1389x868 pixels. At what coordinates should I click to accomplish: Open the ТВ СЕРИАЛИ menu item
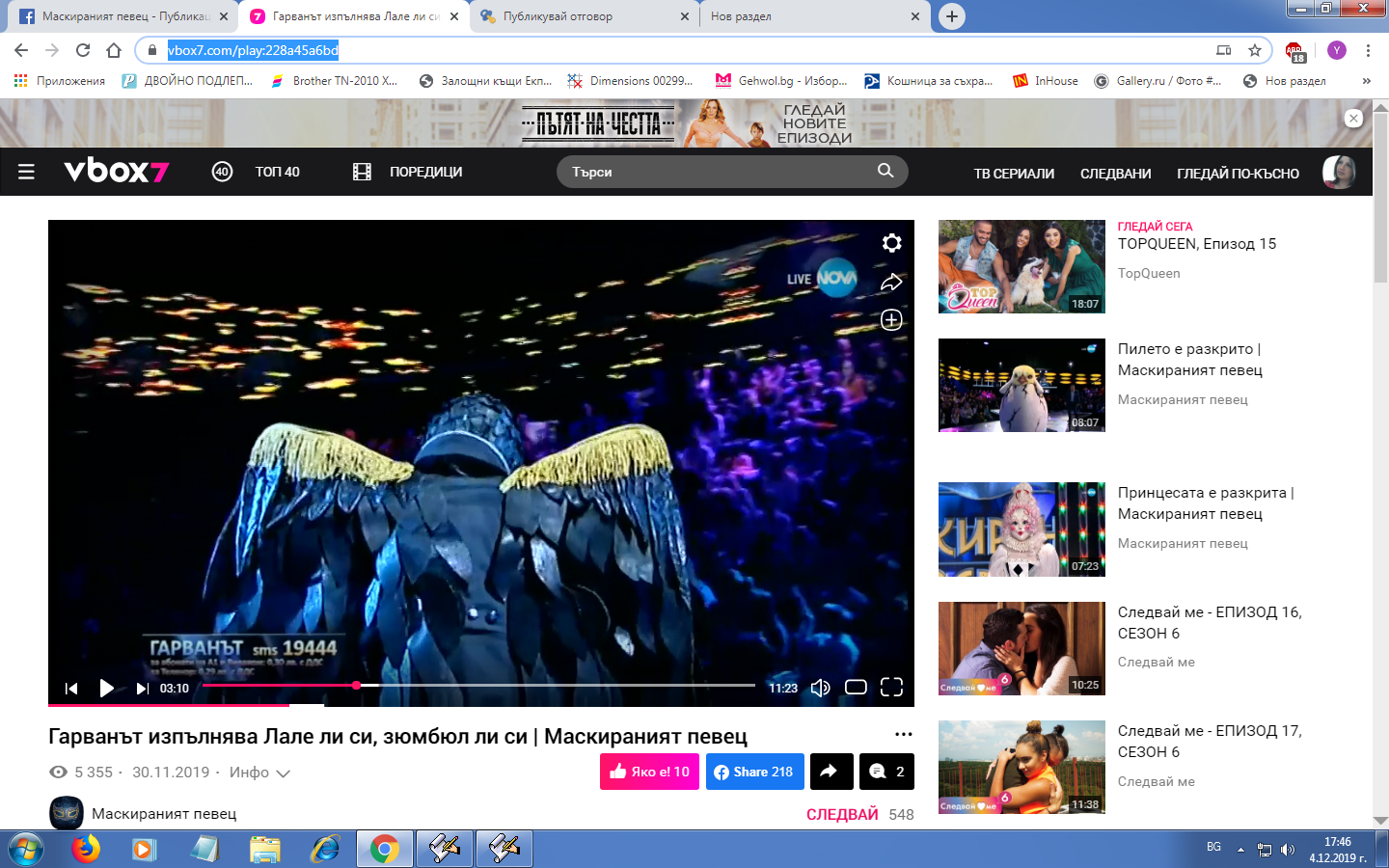click(1013, 174)
